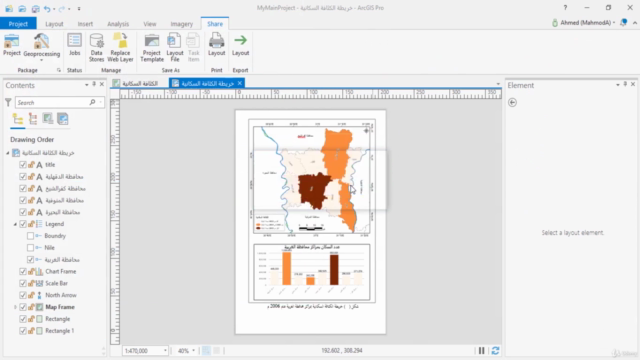Uncheck the title element checkbox
The height and width of the screenshot is (360, 640).
[23, 165]
